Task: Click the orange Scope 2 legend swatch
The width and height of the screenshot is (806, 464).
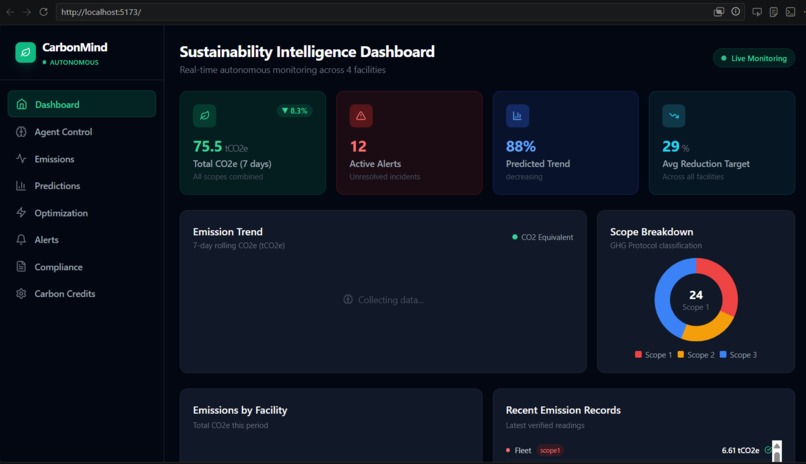Action: pos(681,355)
